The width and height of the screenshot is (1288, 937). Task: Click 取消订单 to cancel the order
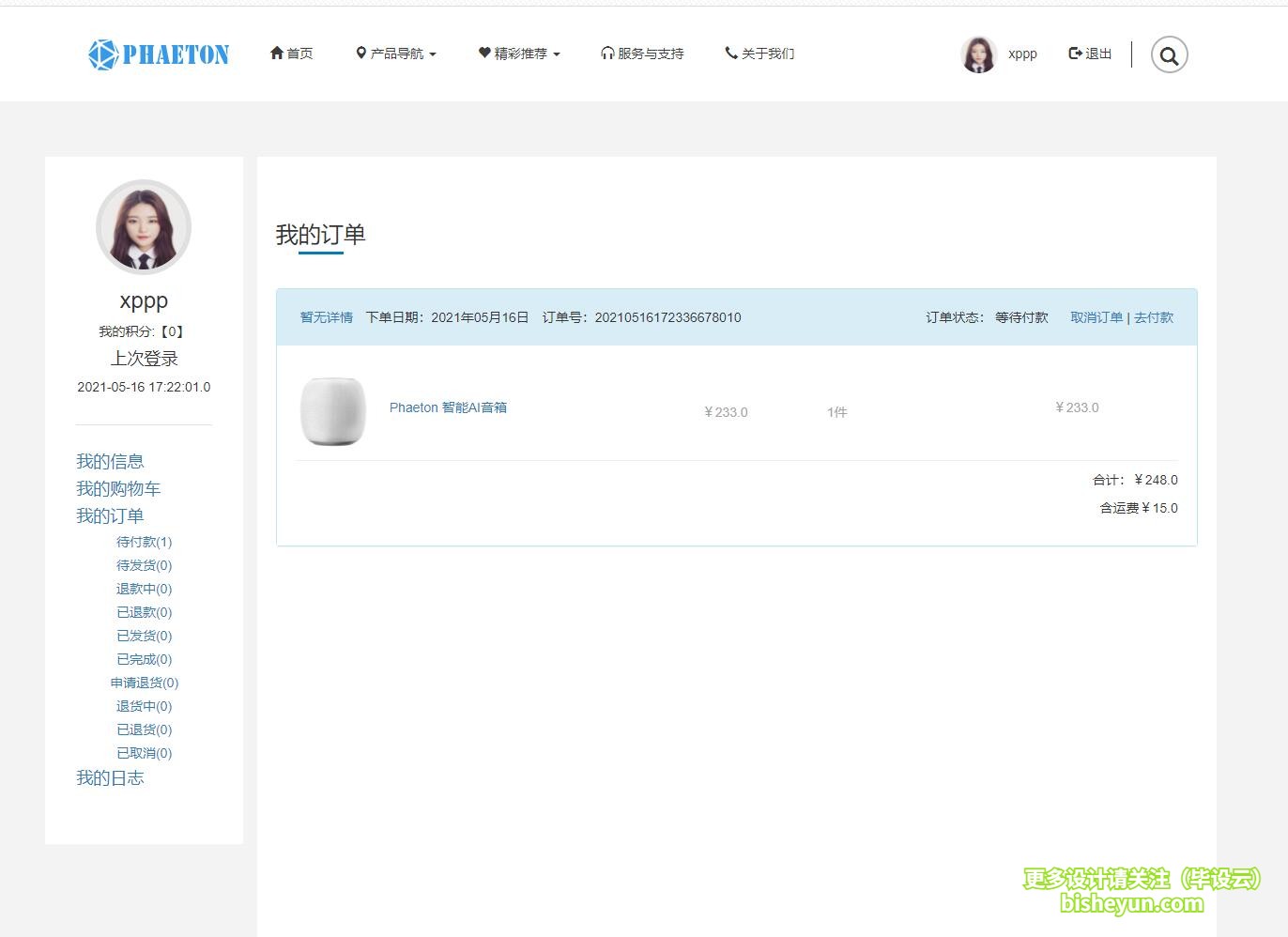pos(1096,317)
